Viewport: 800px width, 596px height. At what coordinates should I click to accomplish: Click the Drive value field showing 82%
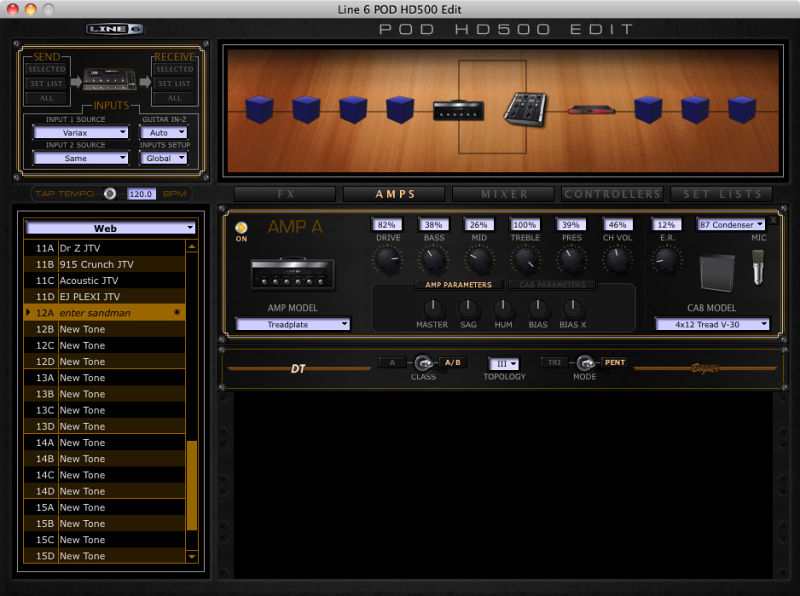(387, 225)
